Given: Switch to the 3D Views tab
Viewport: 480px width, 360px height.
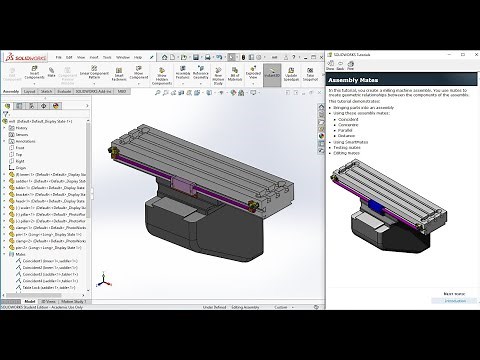Looking at the screenshot, I should (49, 301).
